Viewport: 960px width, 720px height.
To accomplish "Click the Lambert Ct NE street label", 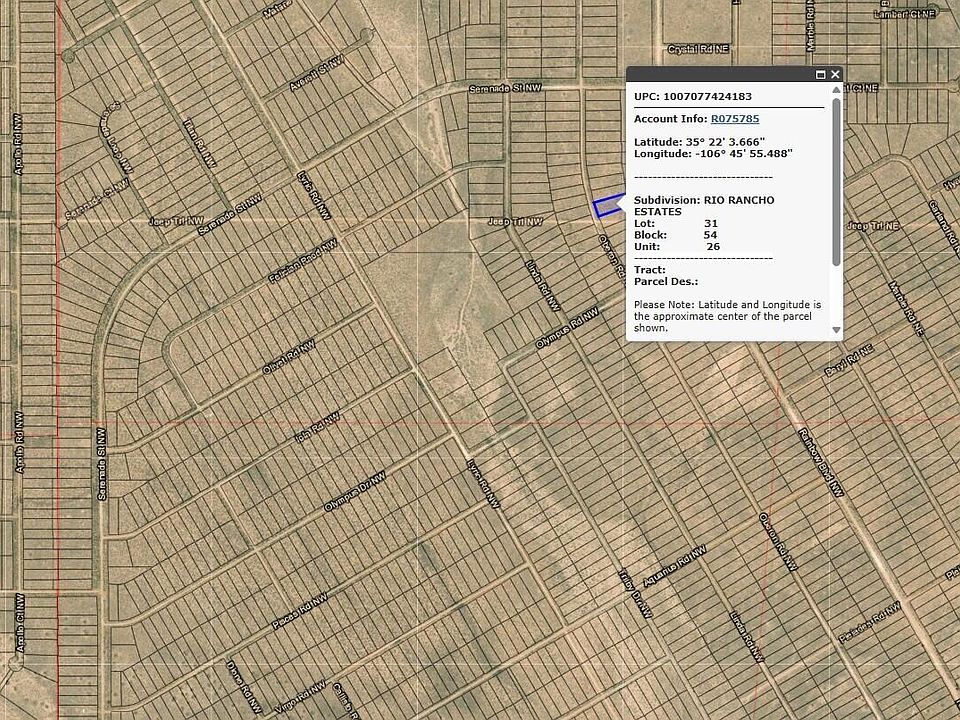I will [904, 13].
